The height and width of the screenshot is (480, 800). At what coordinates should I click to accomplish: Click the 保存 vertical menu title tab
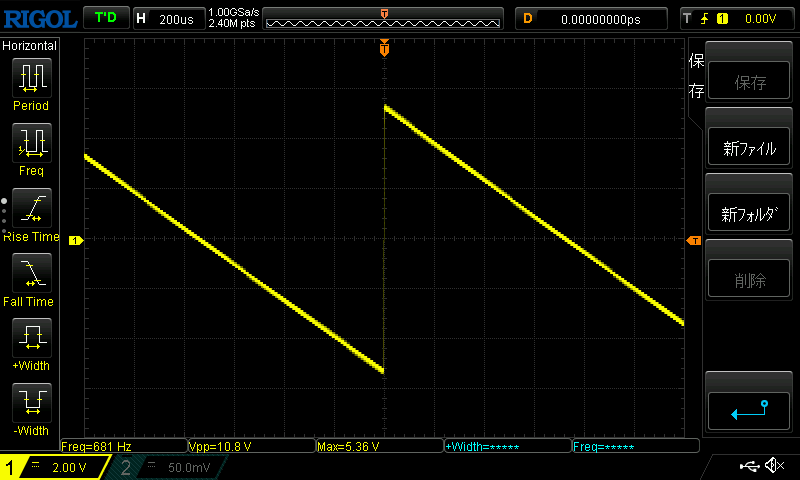point(696,75)
